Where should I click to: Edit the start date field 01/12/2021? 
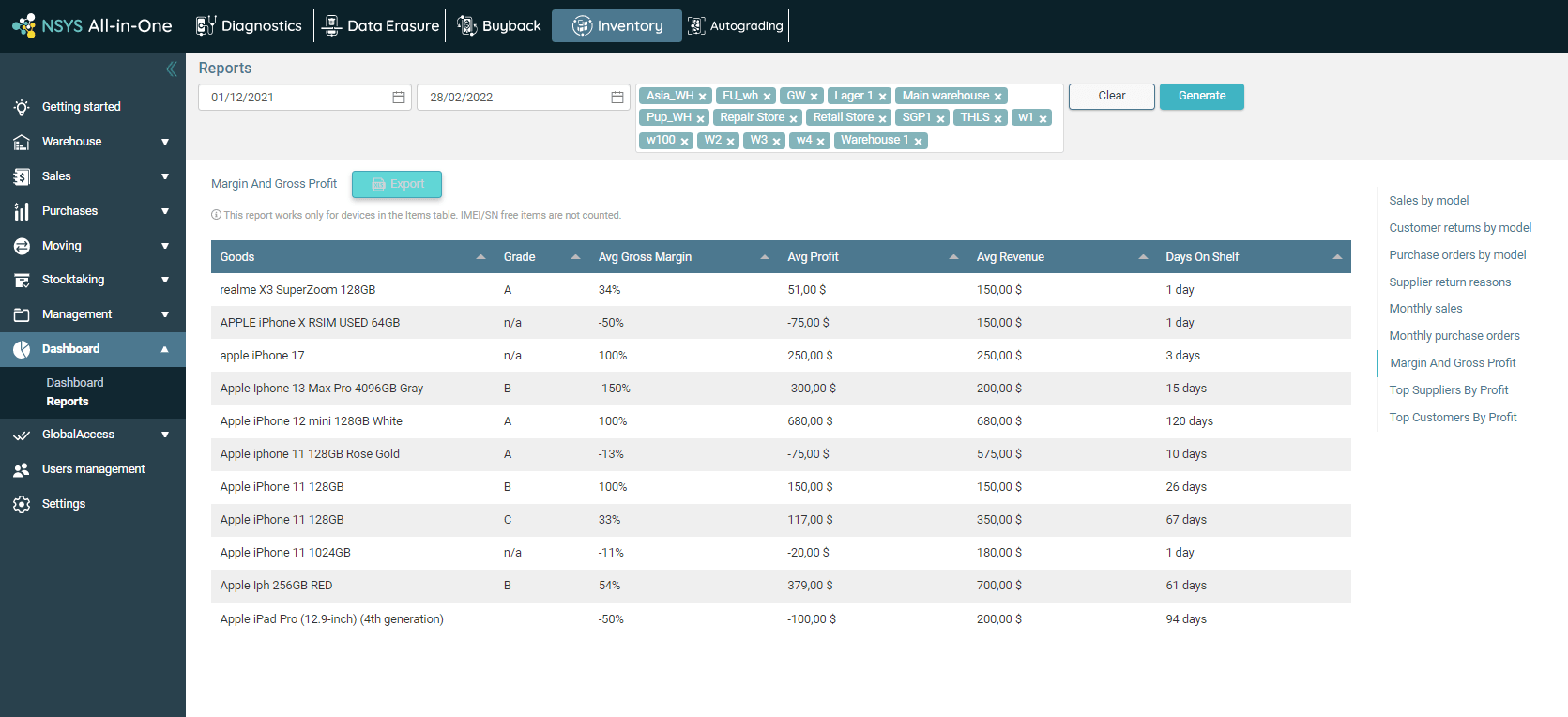click(305, 98)
